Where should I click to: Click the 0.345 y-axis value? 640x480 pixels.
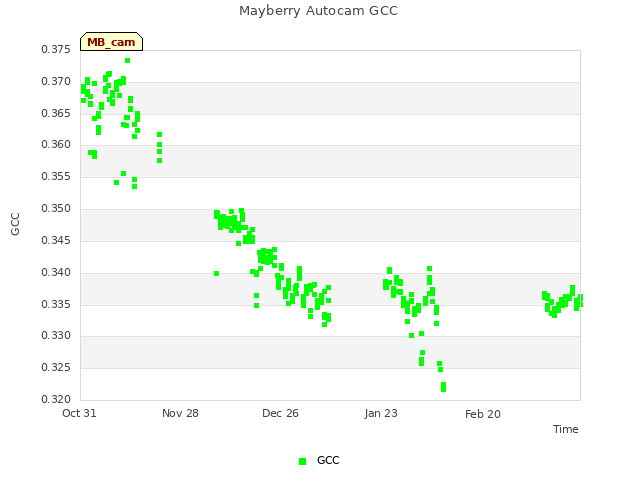tap(56, 240)
